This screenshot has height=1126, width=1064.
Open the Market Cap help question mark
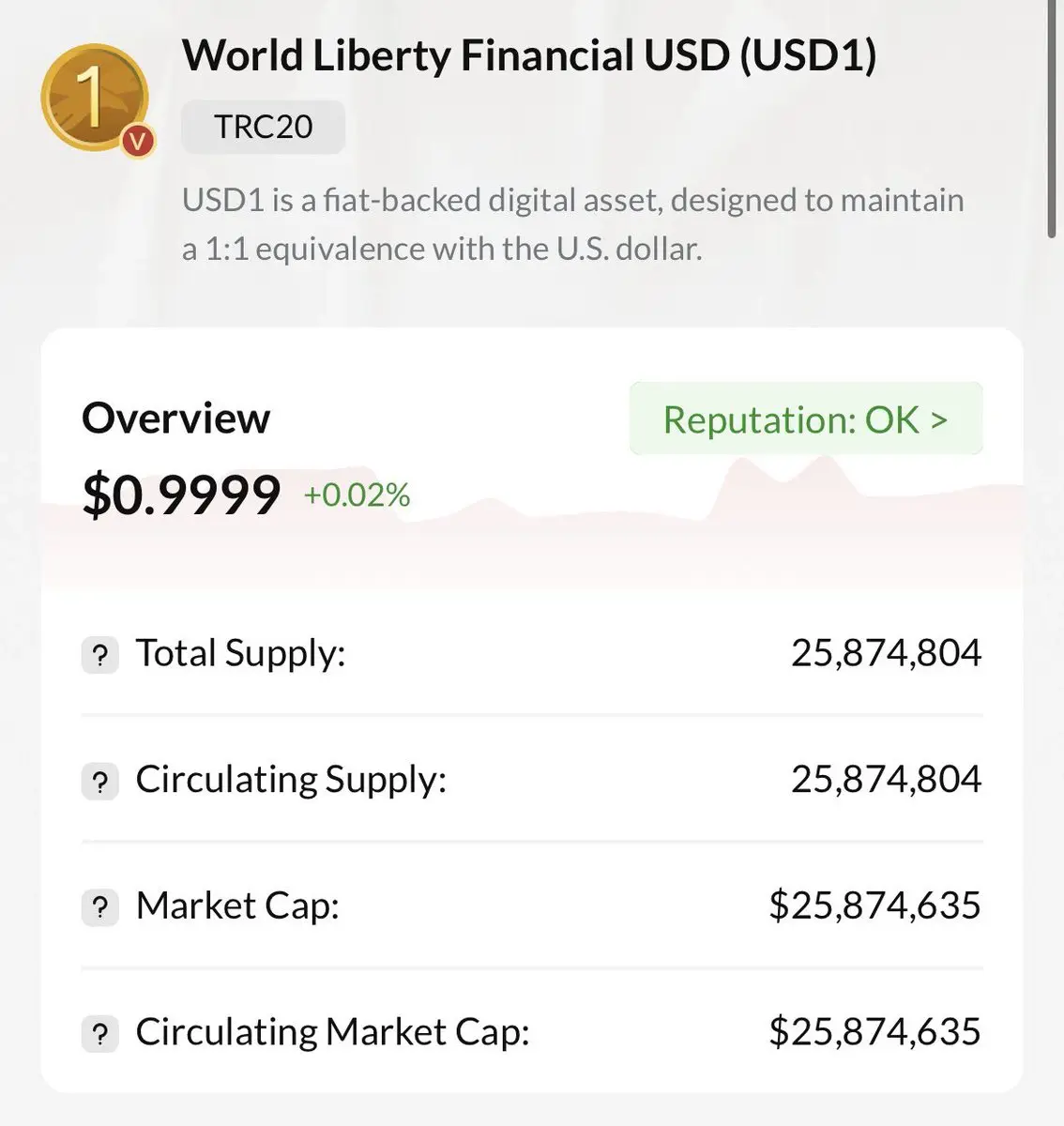click(x=100, y=907)
